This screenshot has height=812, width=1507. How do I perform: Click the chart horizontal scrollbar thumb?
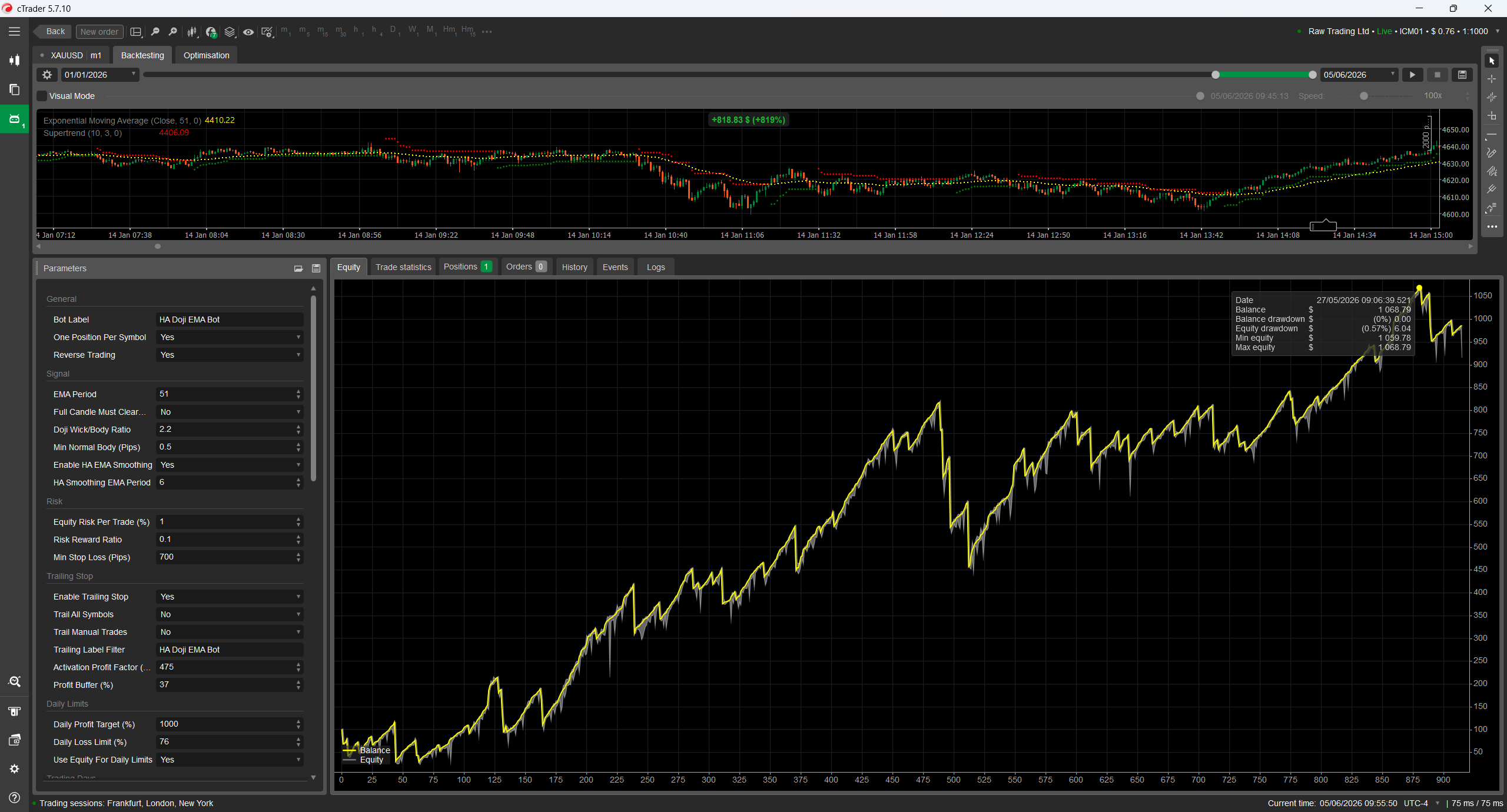pos(158,247)
